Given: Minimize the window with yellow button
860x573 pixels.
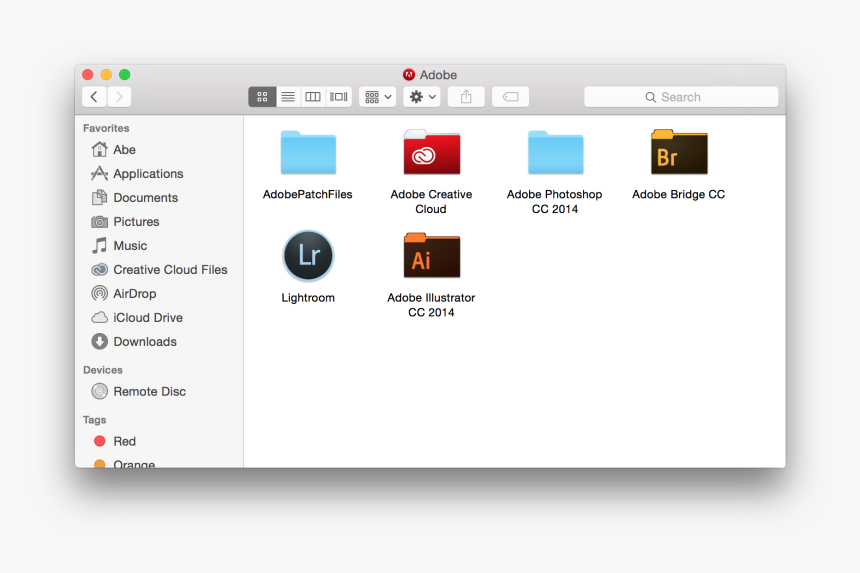Looking at the screenshot, I should click(106, 75).
